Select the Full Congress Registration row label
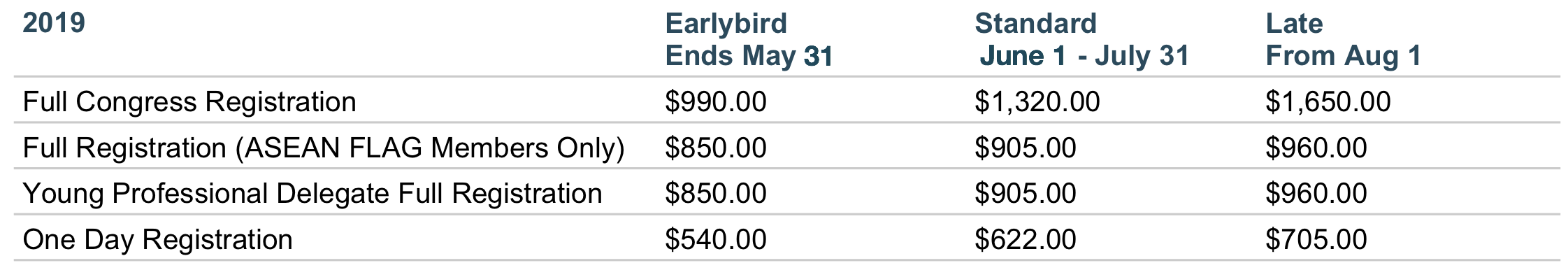This screenshot has height=270, width=1568. pos(189,102)
